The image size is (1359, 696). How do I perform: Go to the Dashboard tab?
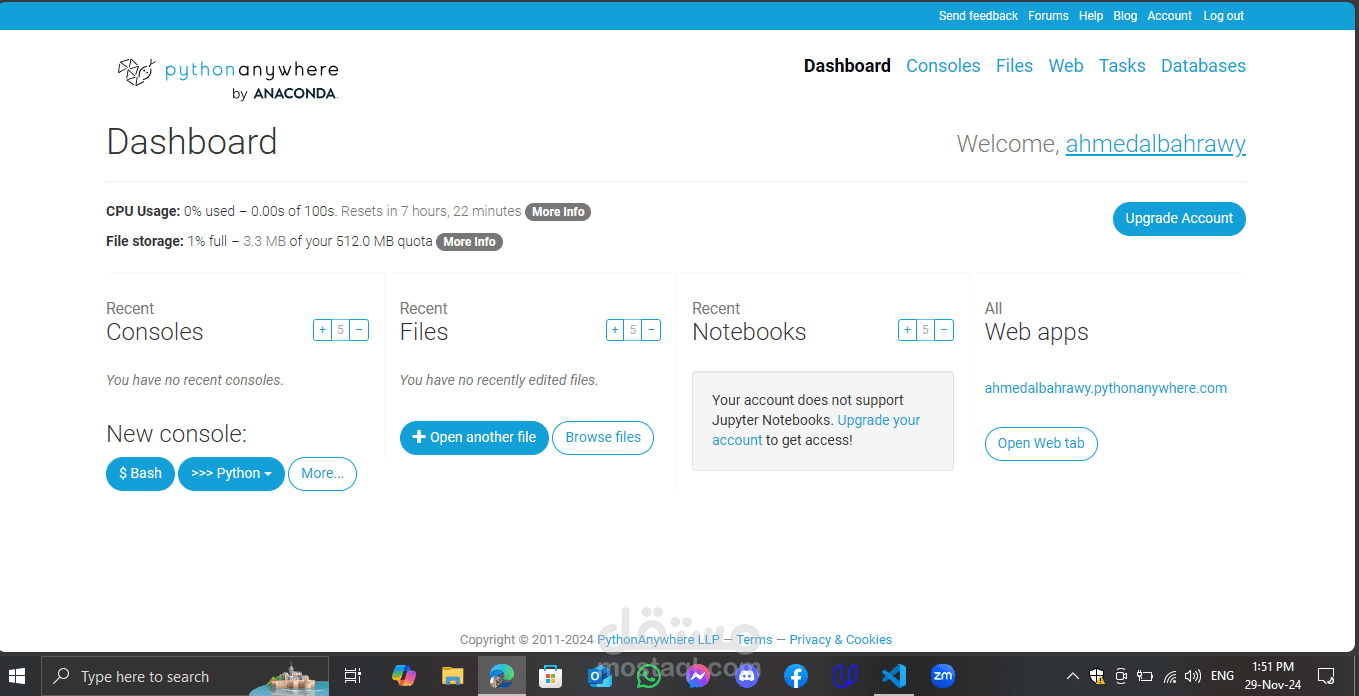847,66
